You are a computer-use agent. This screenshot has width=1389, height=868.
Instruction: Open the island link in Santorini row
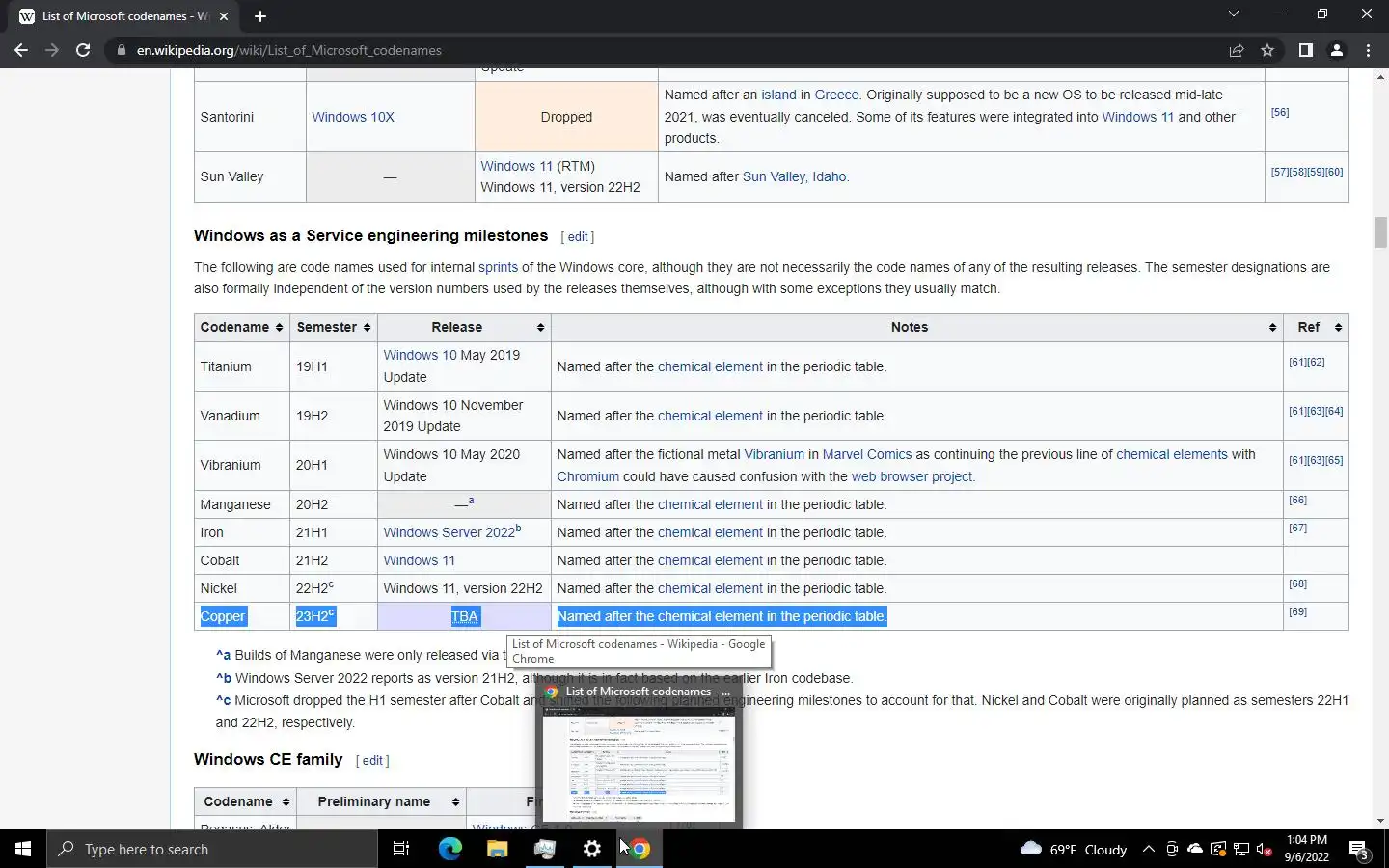778,95
